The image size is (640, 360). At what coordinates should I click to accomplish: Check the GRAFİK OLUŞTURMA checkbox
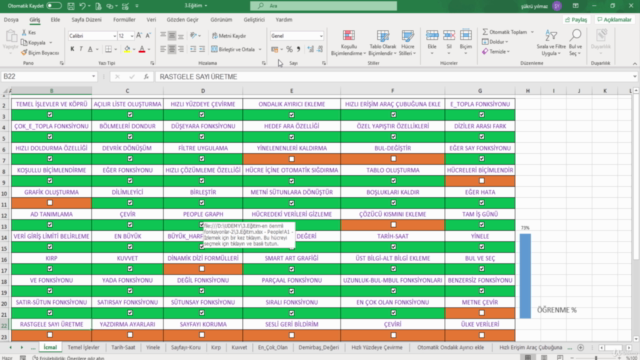click(50, 203)
